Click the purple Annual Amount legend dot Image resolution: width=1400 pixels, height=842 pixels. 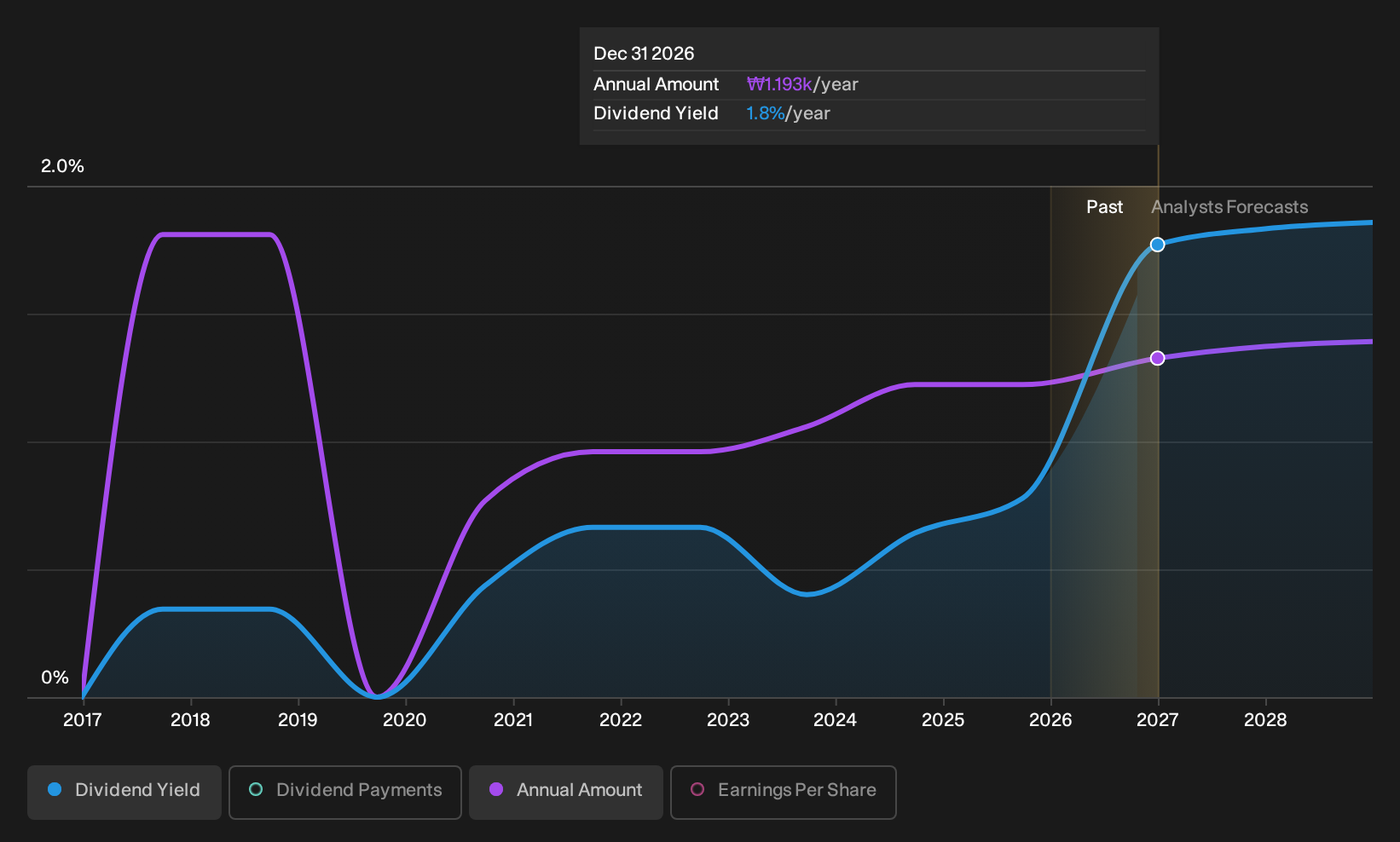point(496,789)
